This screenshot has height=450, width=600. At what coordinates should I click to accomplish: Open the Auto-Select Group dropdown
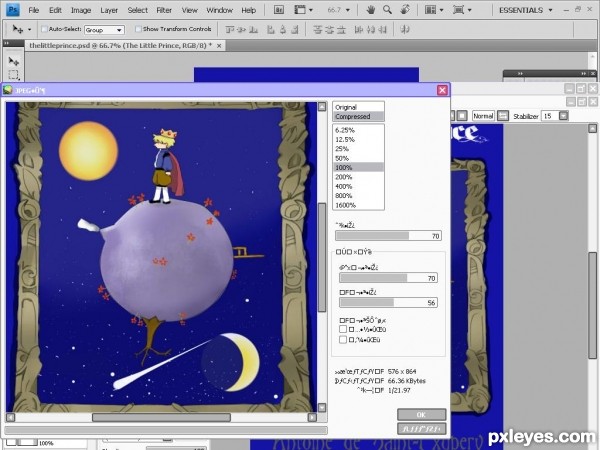104,30
